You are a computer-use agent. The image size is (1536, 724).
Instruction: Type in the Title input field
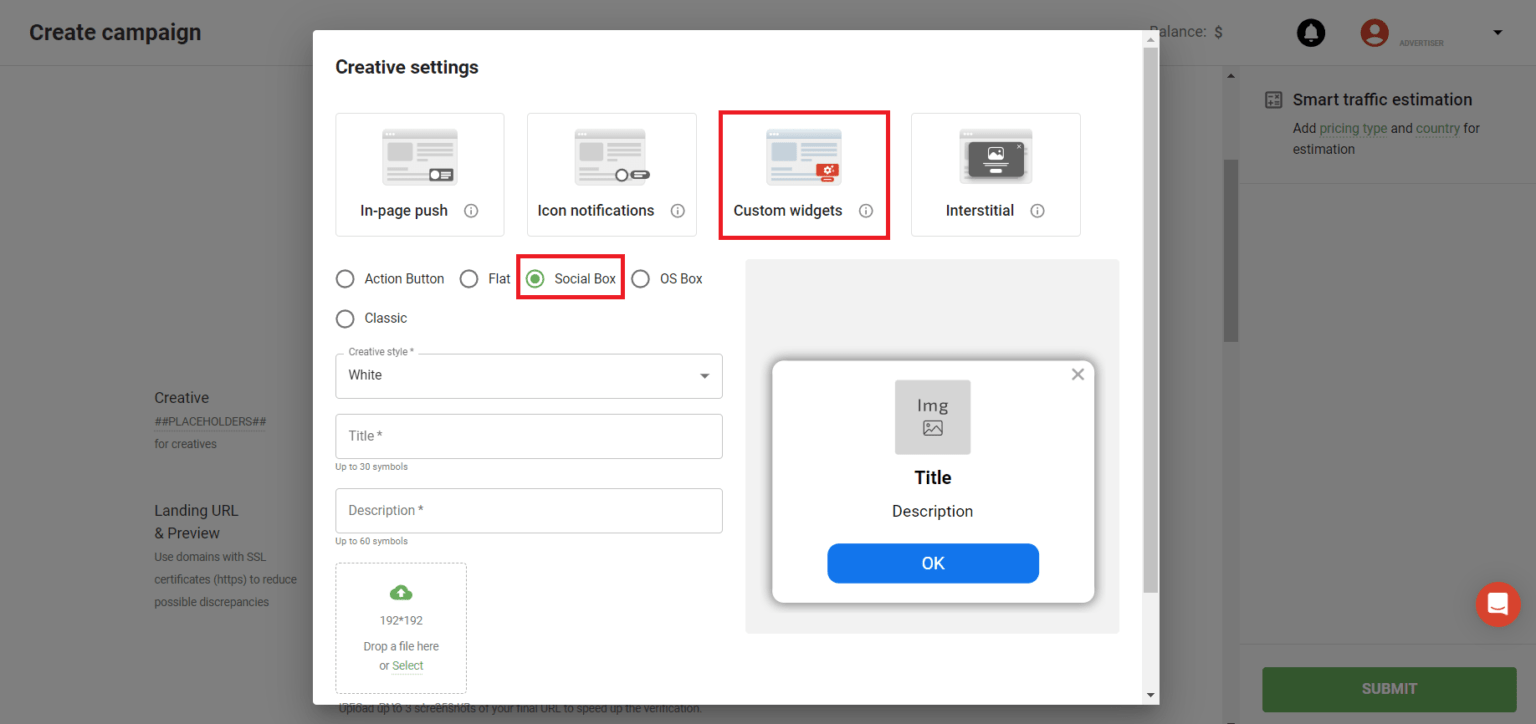pyautogui.click(x=528, y=436)
